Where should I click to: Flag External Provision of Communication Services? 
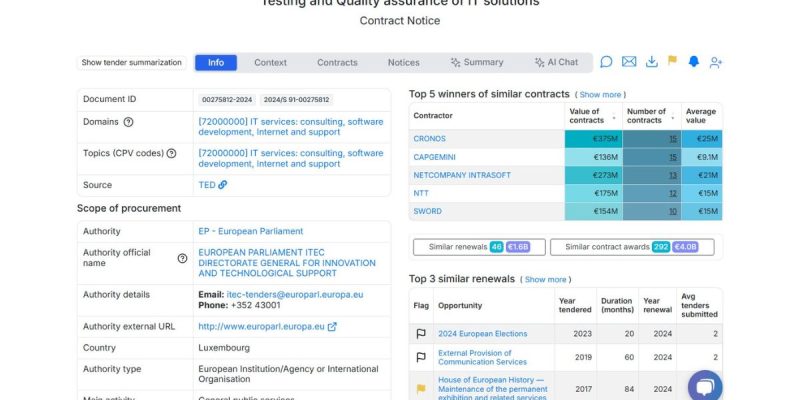pos(421,357)
